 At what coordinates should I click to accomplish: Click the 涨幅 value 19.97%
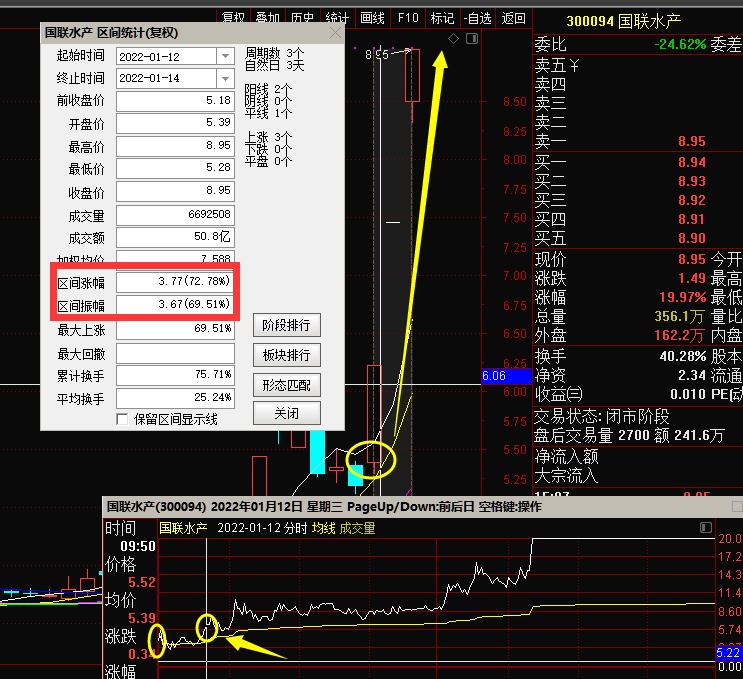point(682,297)
